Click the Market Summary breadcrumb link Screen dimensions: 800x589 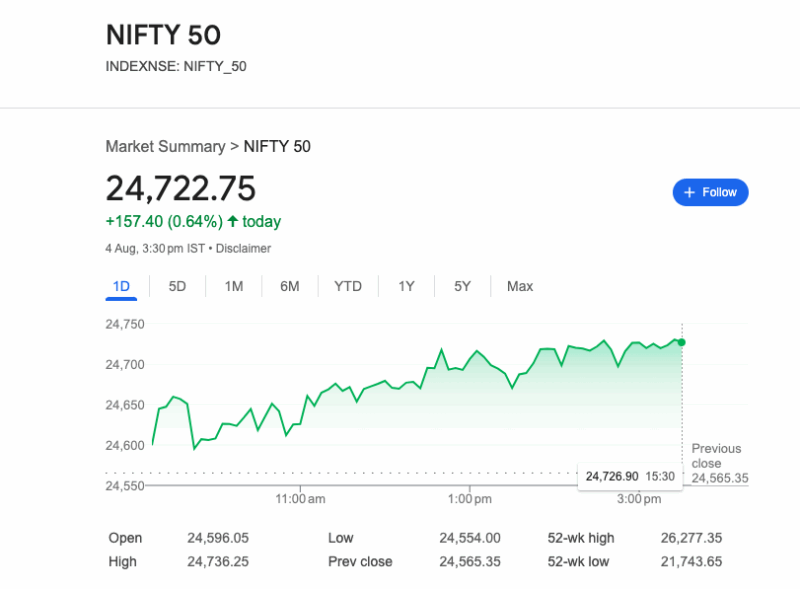(165, 146)
